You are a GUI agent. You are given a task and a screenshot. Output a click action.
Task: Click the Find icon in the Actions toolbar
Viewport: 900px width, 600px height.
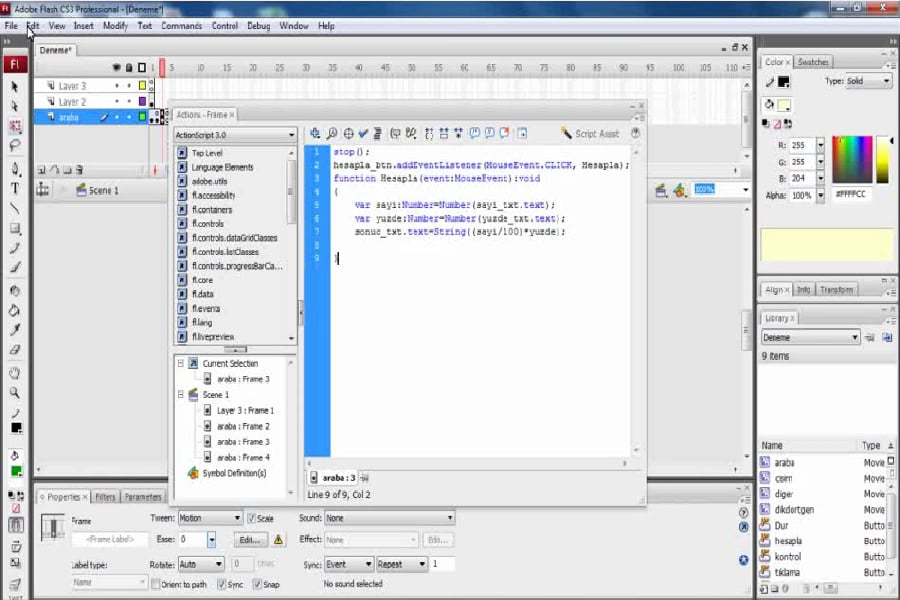click(x=332, y=134)
